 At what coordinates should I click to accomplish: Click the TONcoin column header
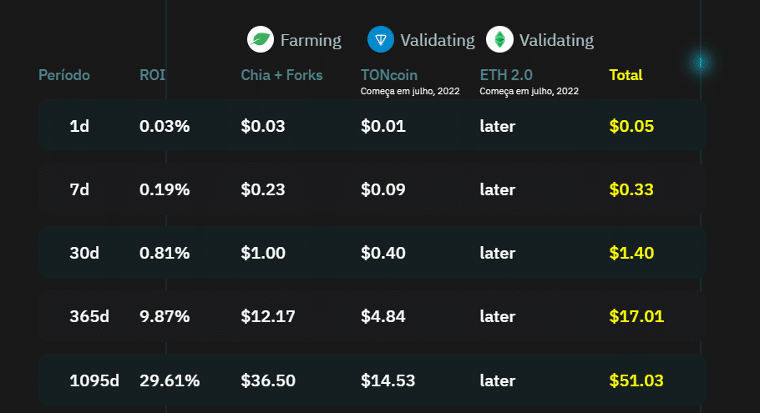coord(389,75)
